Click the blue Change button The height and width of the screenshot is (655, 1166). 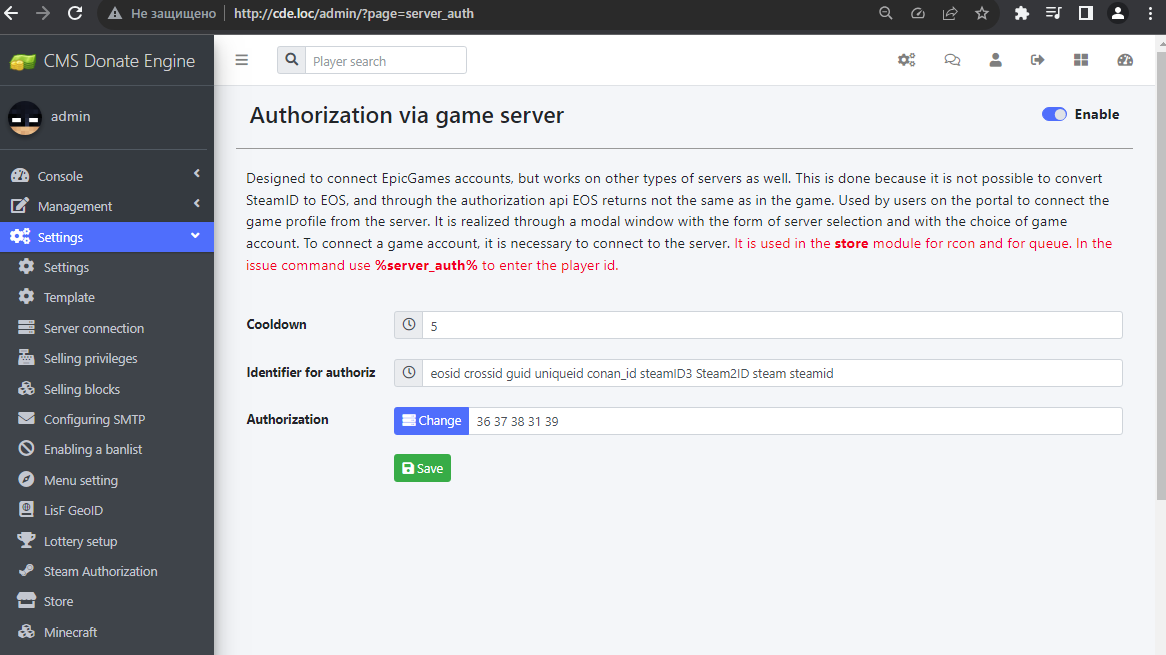coord(431,421)
